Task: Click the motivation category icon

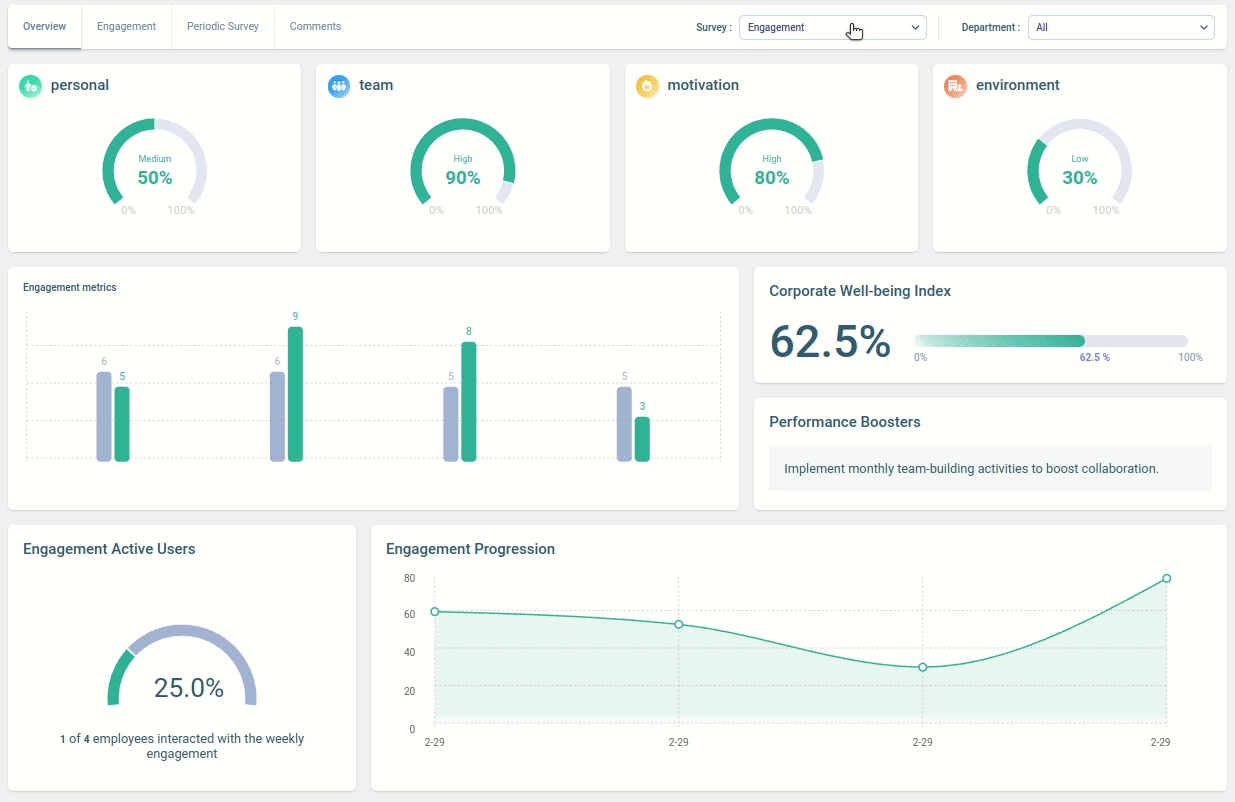Action: (x=647, y=86)
